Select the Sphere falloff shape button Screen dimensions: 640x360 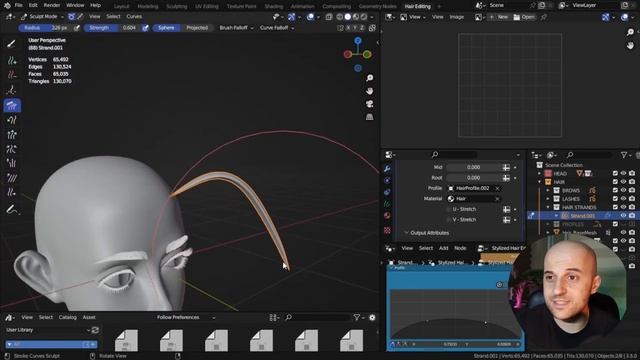(166, 28)
